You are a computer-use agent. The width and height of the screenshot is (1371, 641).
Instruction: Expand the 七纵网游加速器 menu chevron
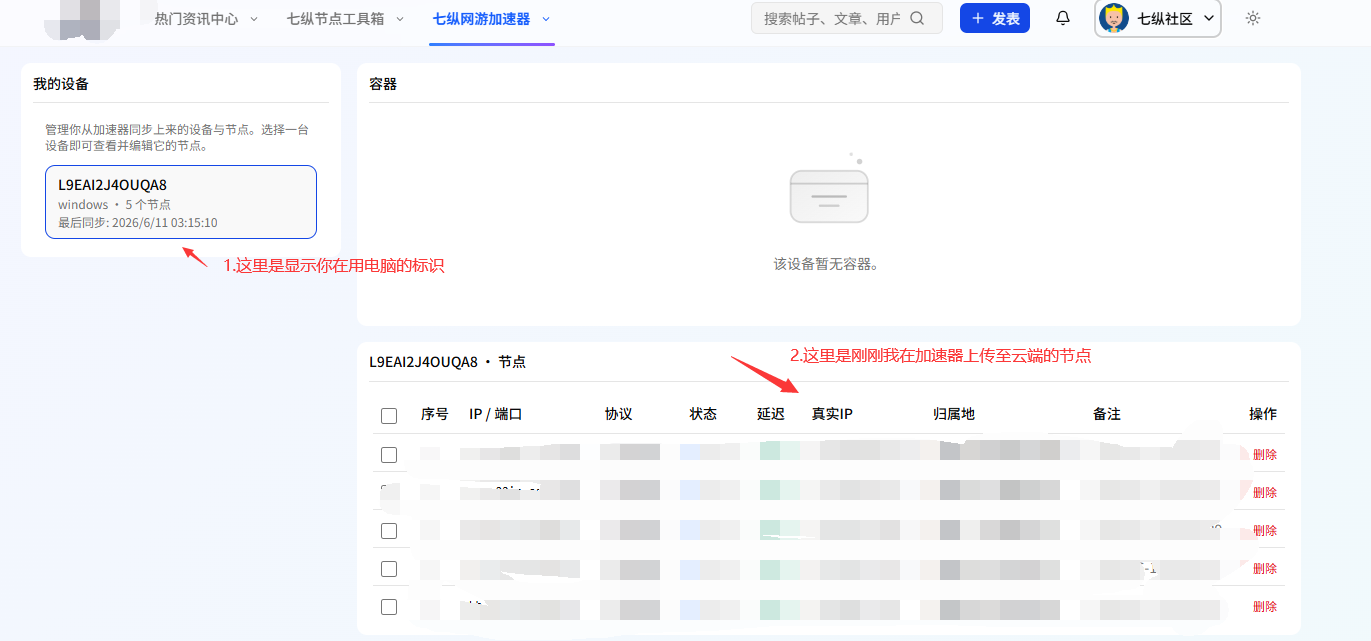546,19
